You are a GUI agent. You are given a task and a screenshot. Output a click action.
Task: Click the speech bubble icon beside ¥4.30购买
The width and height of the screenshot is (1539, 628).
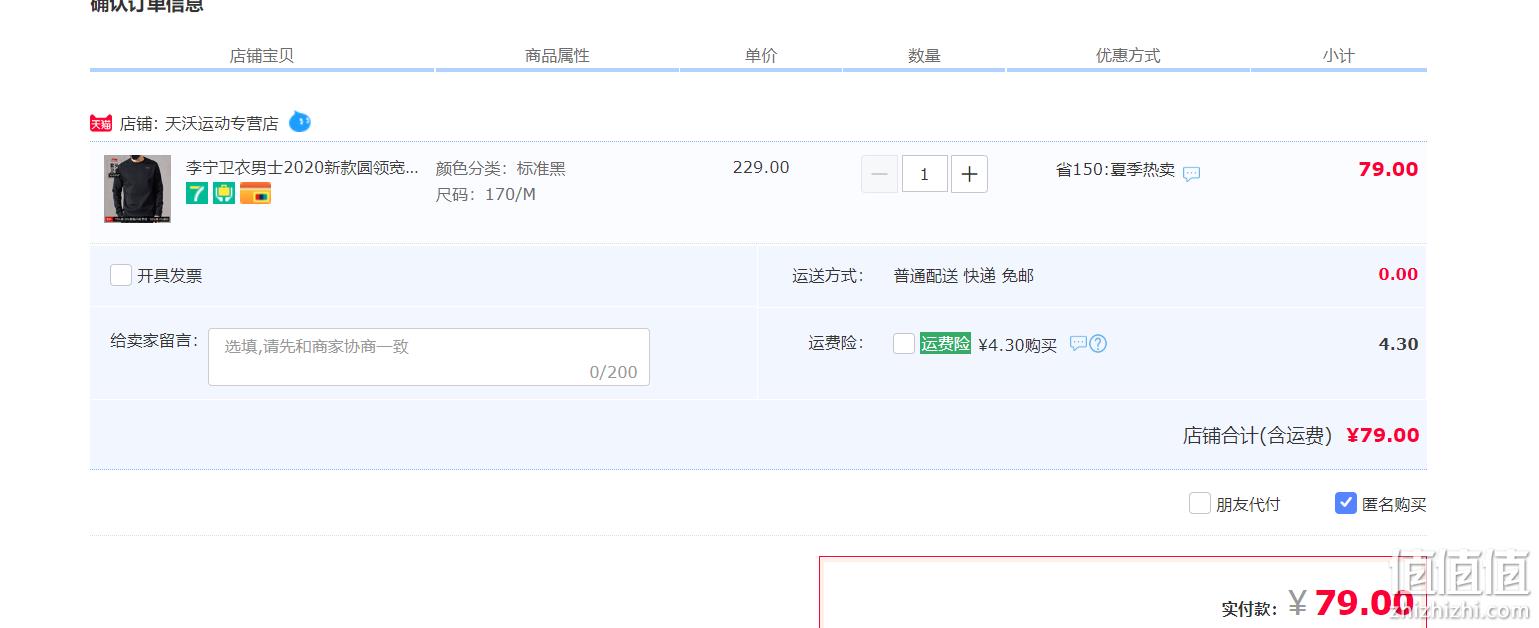(x=1078, y=344)
